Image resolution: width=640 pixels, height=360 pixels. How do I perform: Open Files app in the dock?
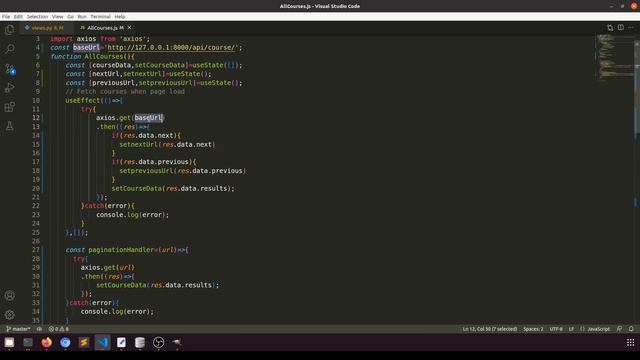9,342
